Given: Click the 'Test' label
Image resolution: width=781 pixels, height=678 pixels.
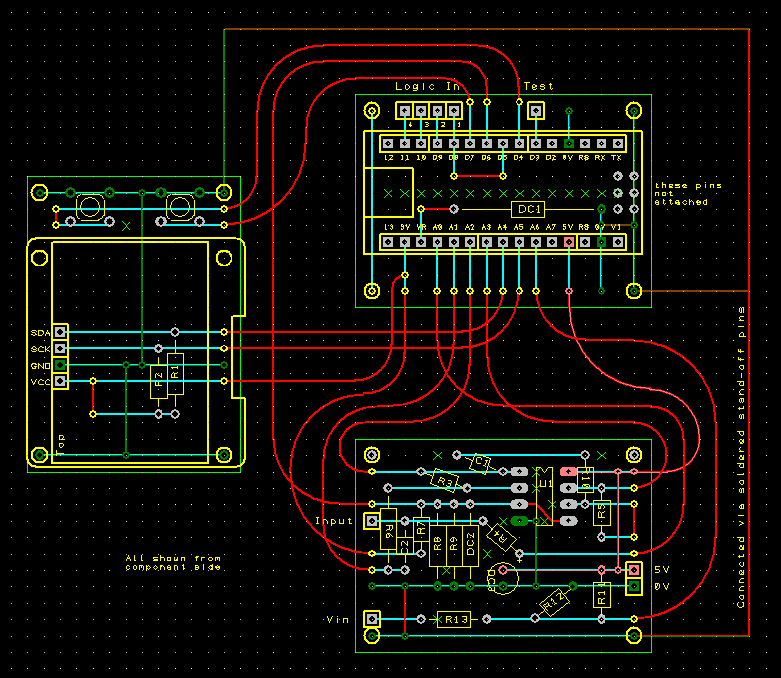Looking at the screenshot, I should coord(538,86).
